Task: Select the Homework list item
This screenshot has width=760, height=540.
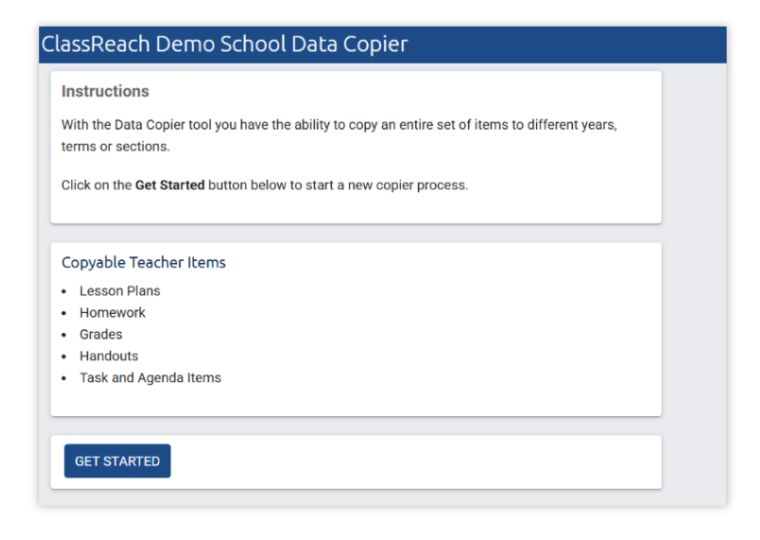Action: coord(113,313)
